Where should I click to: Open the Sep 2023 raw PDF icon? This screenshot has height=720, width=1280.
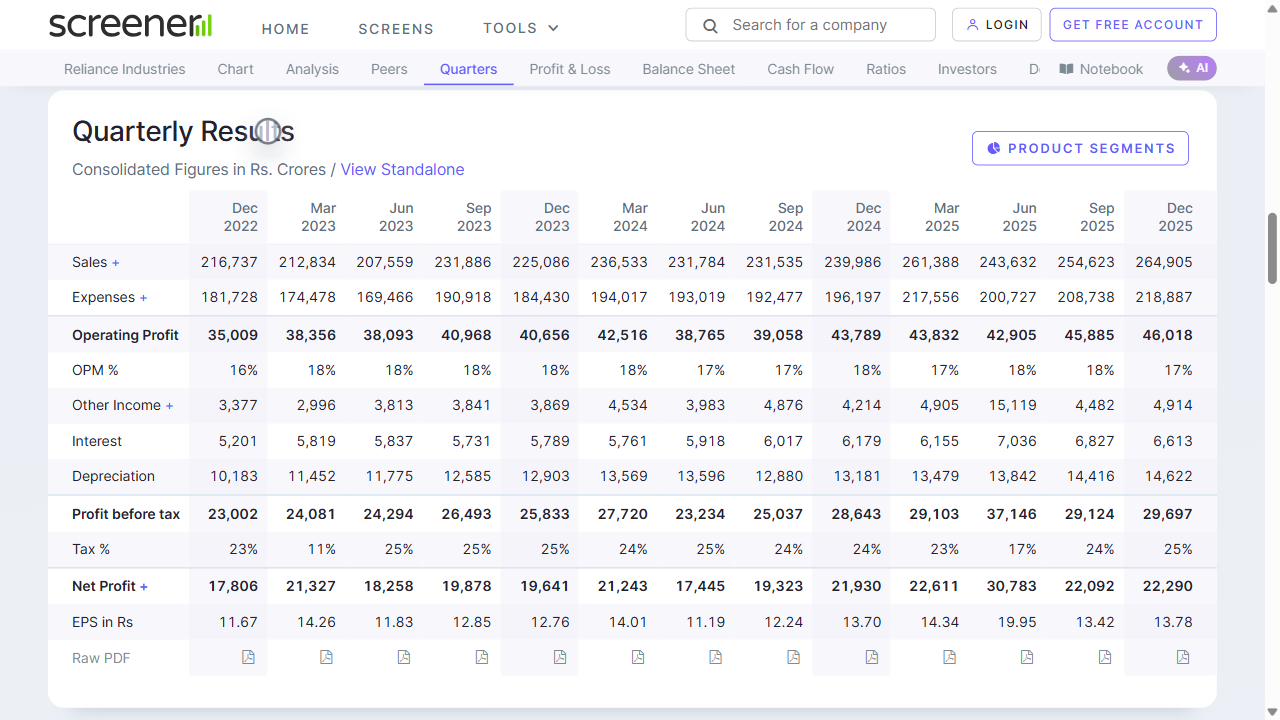click(x=481, y=657)
